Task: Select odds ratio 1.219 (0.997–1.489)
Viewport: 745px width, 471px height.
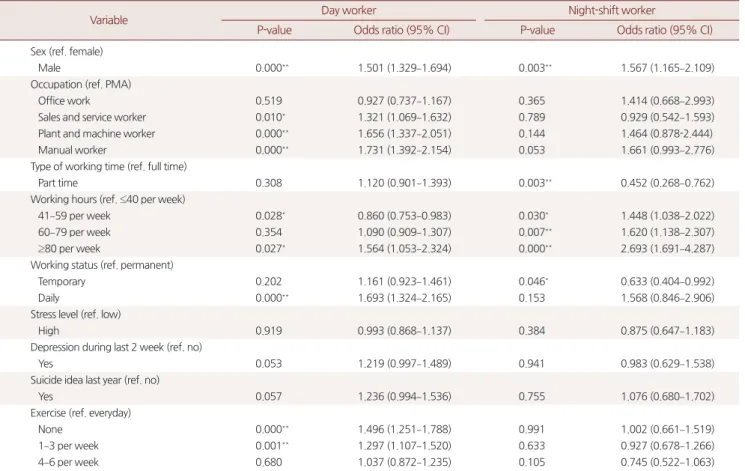Action: click(x=404, y=364)
